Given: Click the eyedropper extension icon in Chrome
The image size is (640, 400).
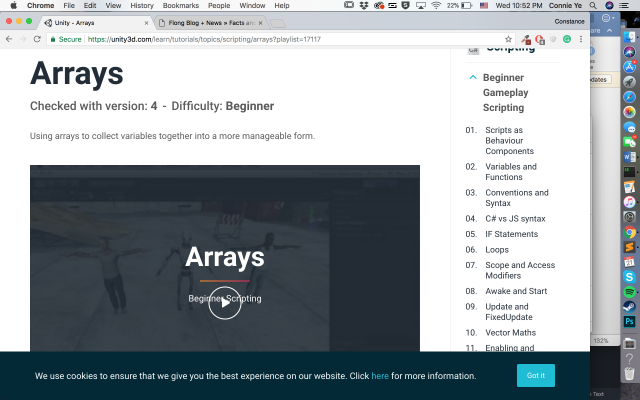Looking at the screenshot, I should [526, 39].
